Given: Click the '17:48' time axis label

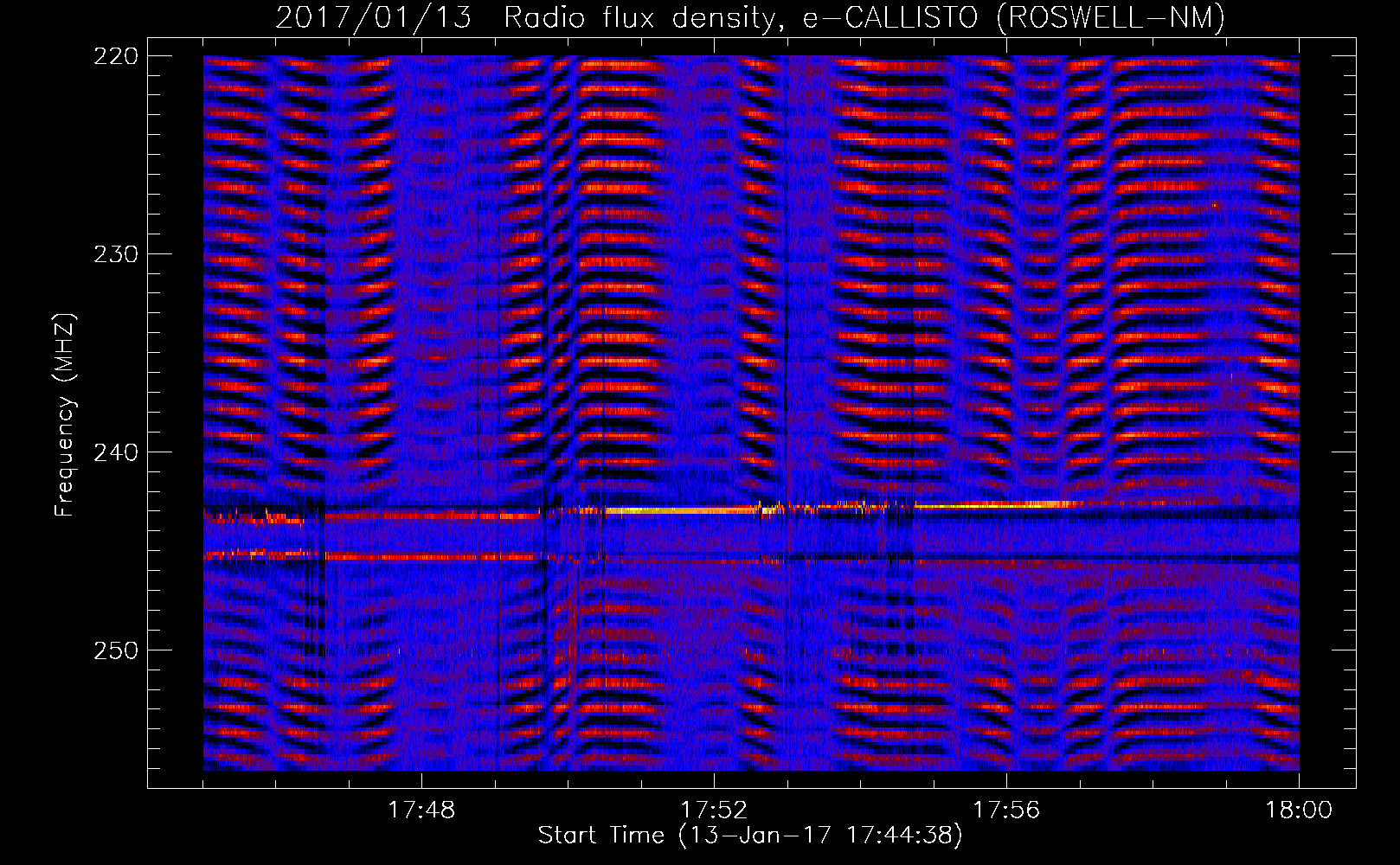Looking at the screenshot, I should point(421,811).
